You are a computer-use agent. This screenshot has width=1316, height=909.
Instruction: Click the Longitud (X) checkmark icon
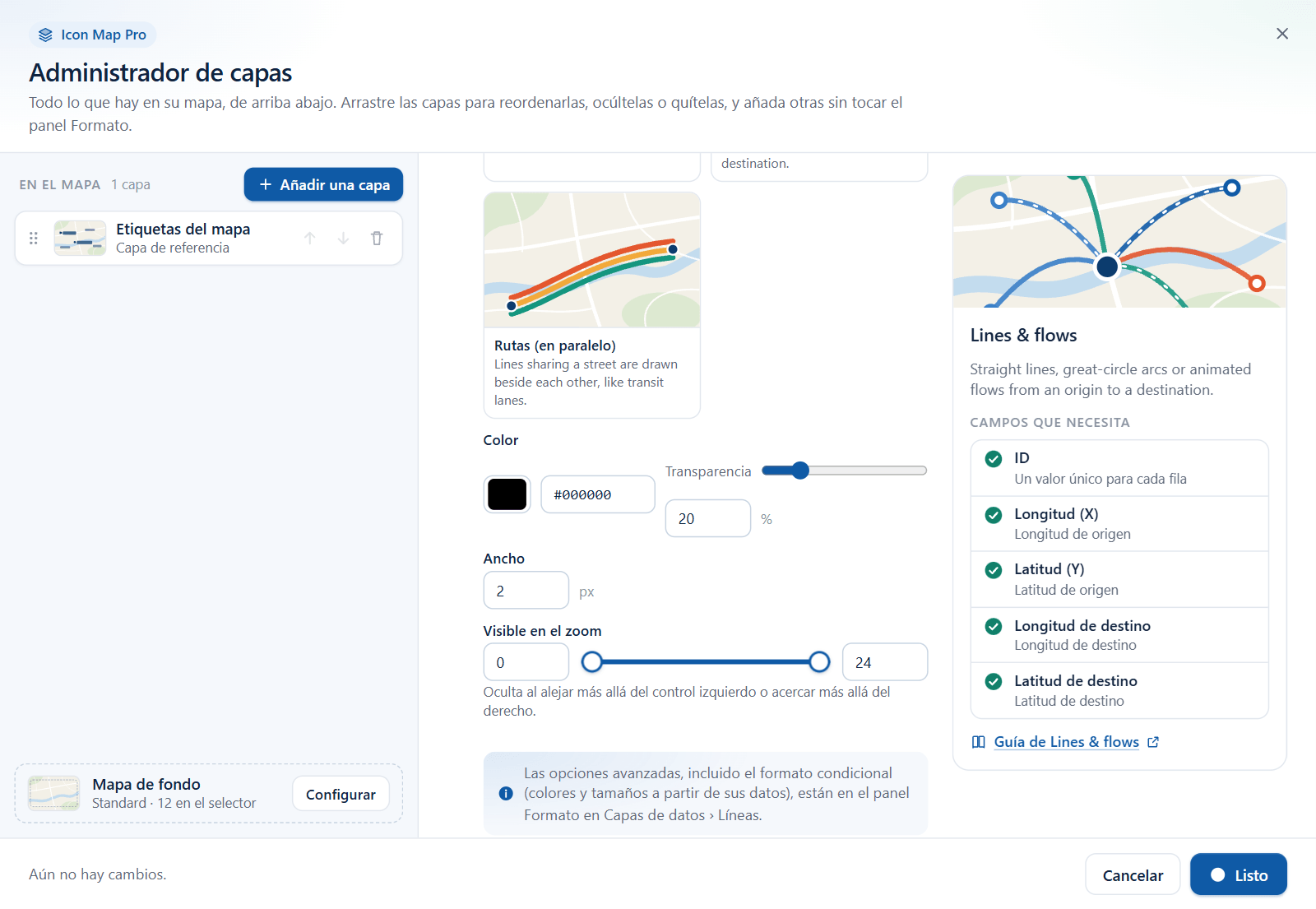994,515
